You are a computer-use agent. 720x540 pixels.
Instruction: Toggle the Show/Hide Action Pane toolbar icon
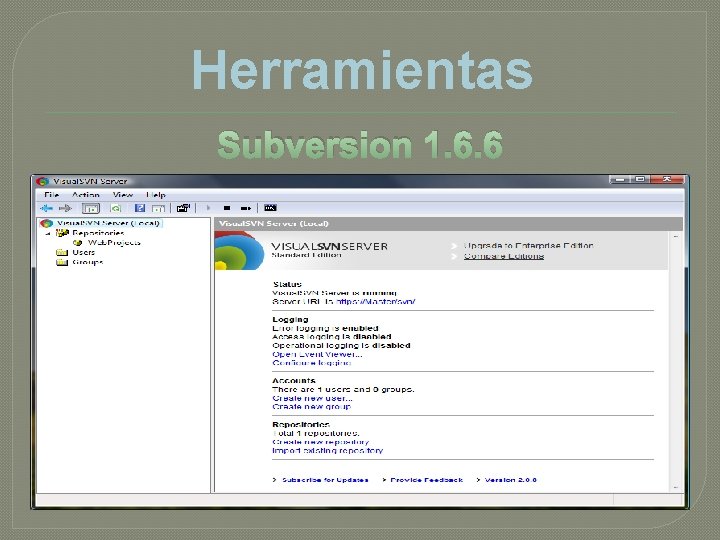click(158, 208)
